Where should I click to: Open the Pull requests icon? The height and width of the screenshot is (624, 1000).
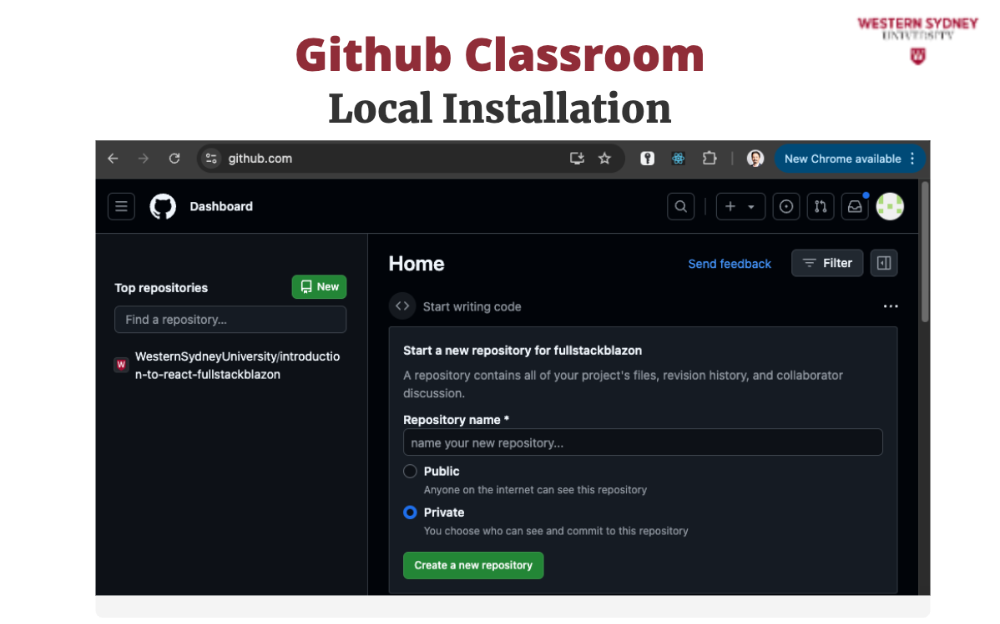[x=820, y=207]
